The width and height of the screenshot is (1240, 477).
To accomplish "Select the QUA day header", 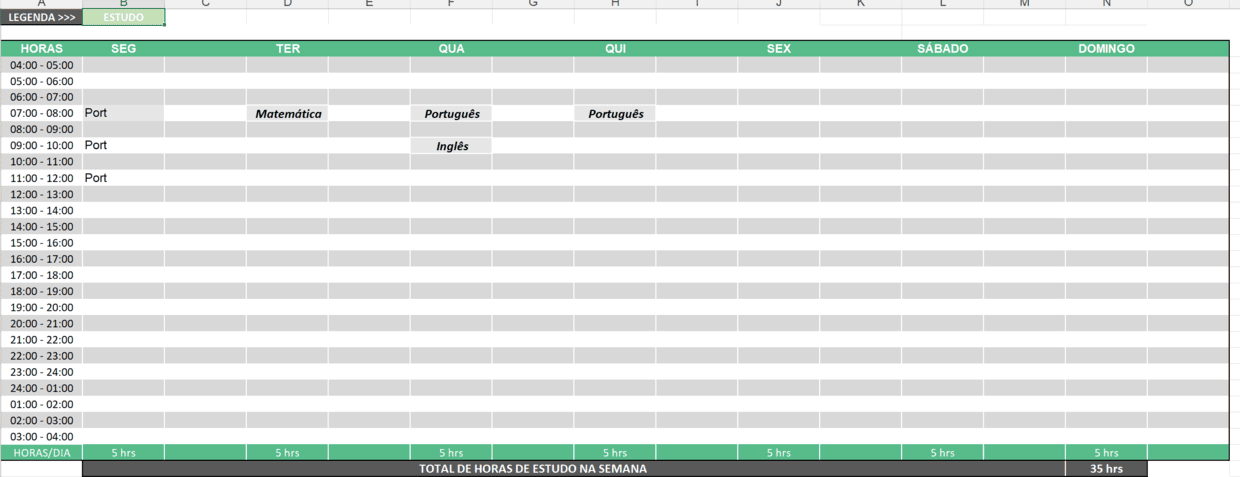I will tap(451, 48).
